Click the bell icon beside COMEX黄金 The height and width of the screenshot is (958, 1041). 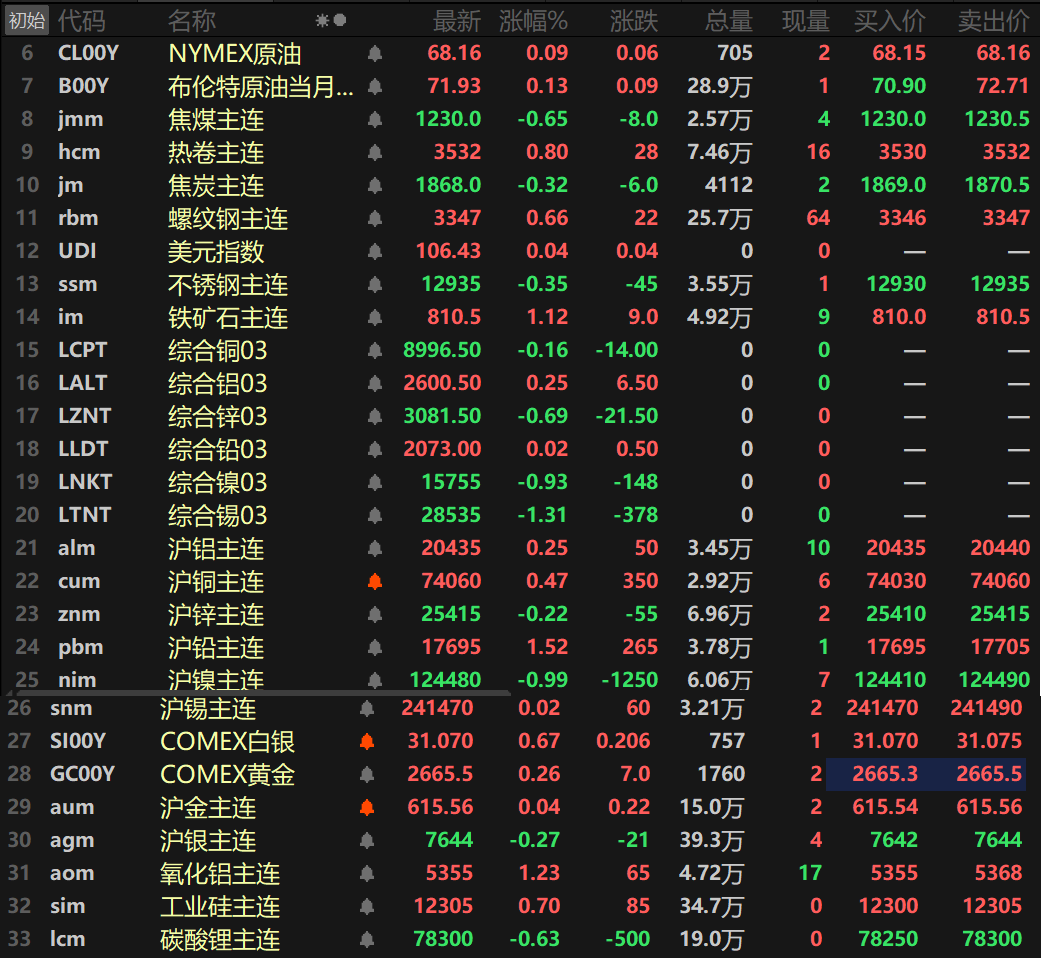click(x=375, y=773)
